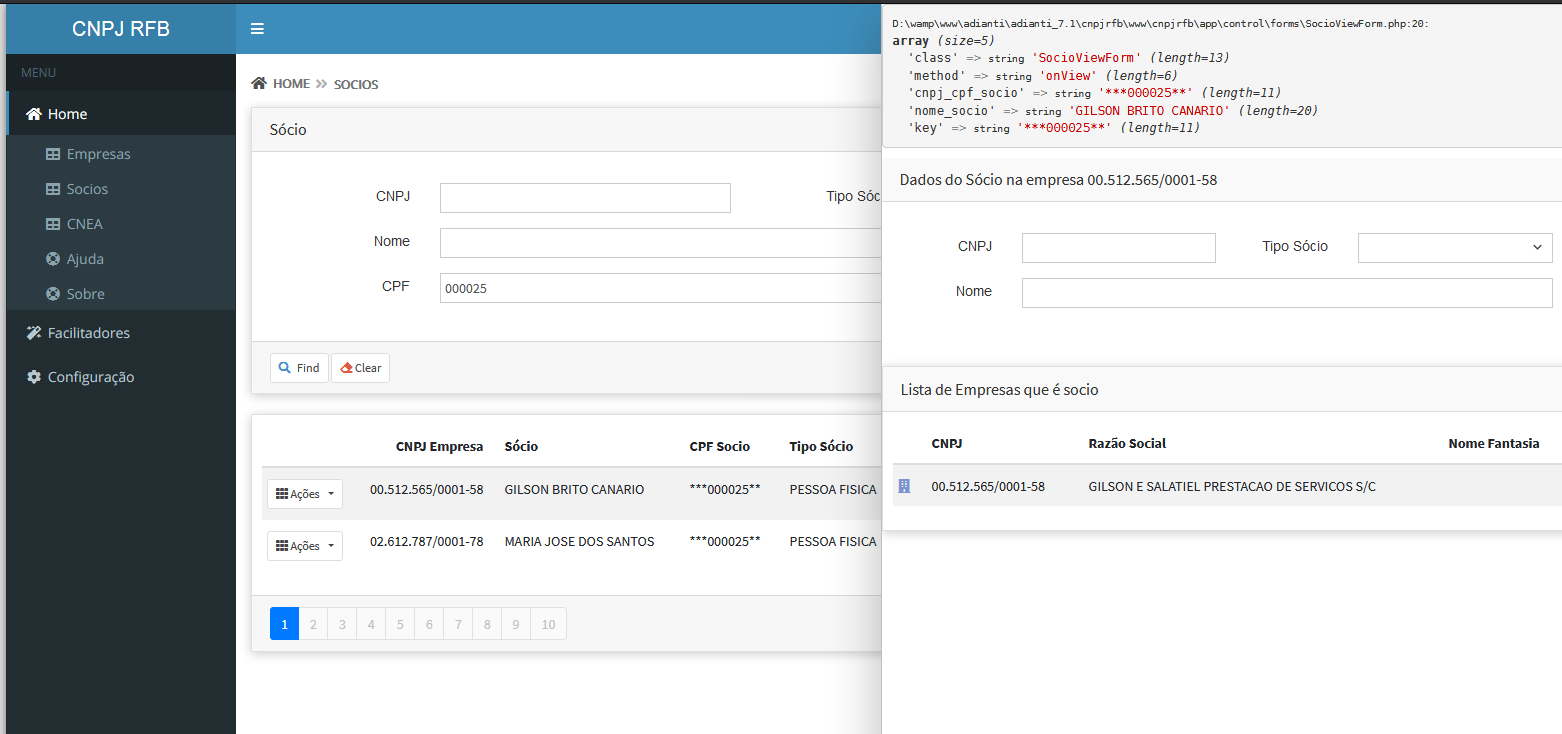Select the GILSON BRITO CANARIO cell
The width and height of the screenshot is (1562, 734).
coord(574,490)
